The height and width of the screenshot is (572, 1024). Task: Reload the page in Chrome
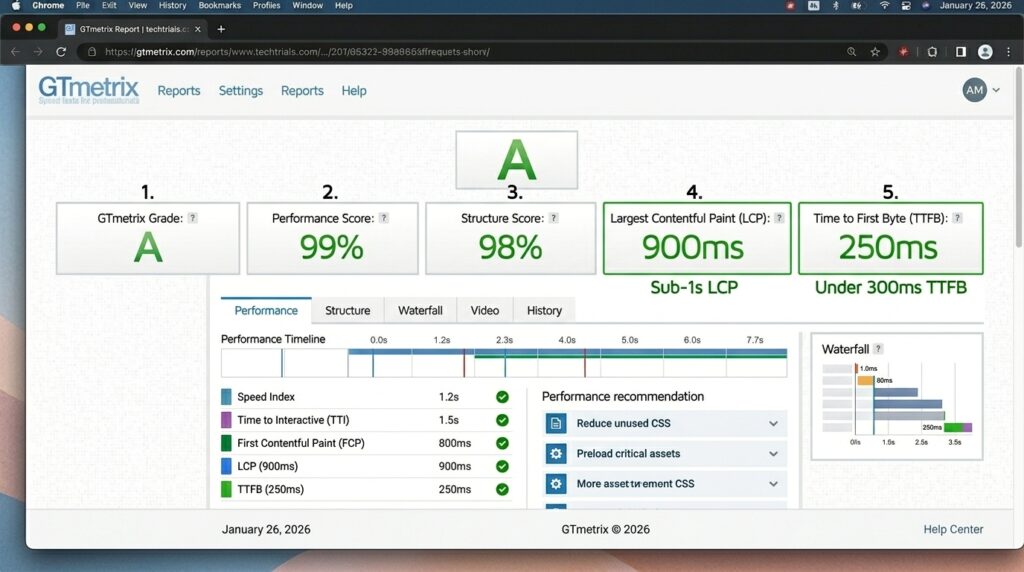pyautogui.click(x=61, y=52)
